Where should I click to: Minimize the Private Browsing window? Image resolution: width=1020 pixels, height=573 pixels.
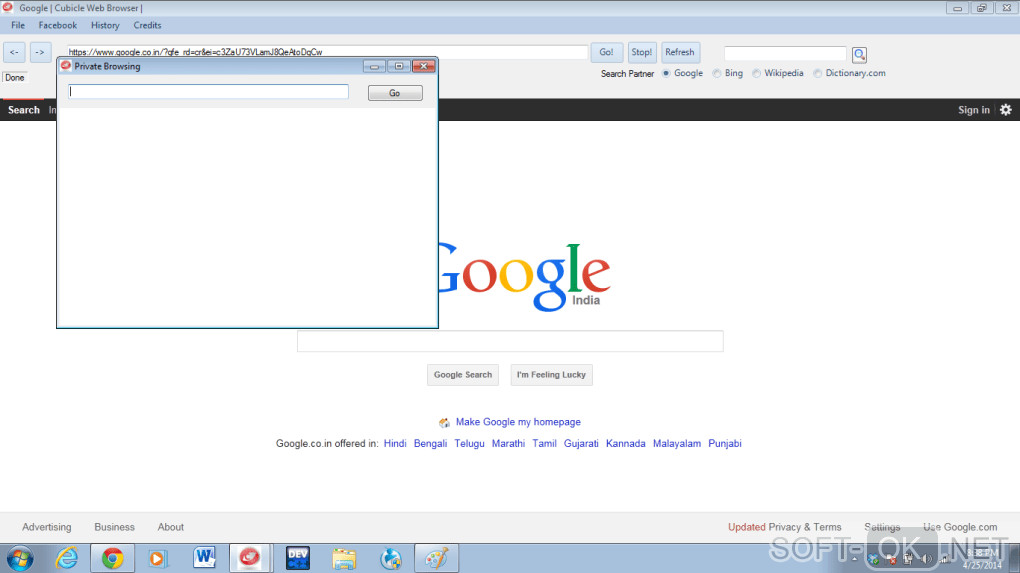click(374, 66)
